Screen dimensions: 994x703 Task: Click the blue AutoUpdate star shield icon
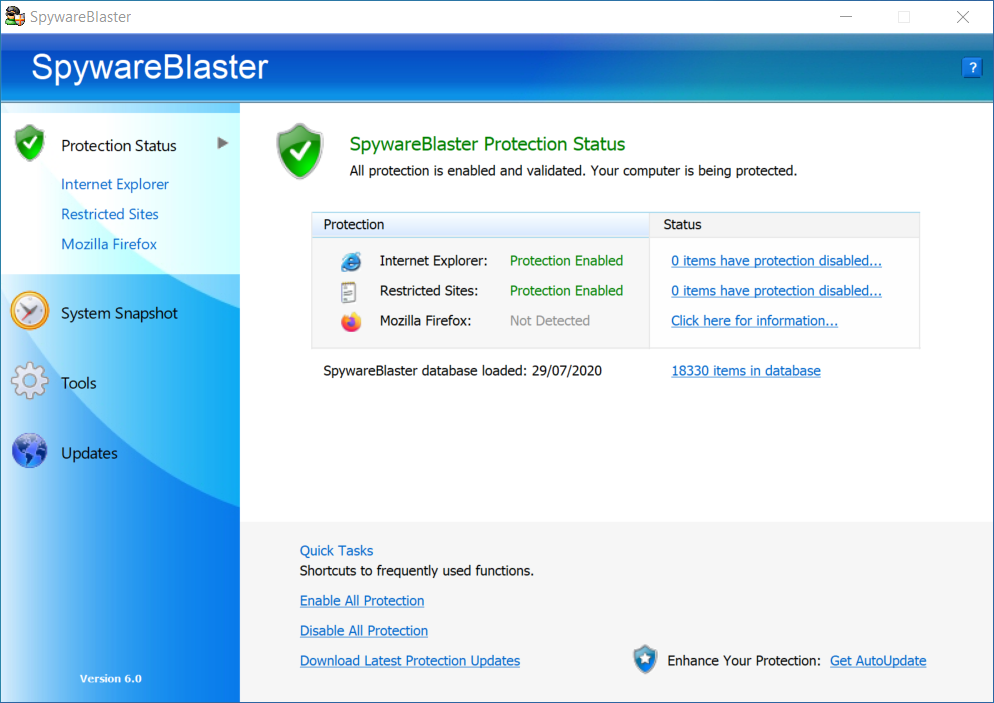[645, 659]
